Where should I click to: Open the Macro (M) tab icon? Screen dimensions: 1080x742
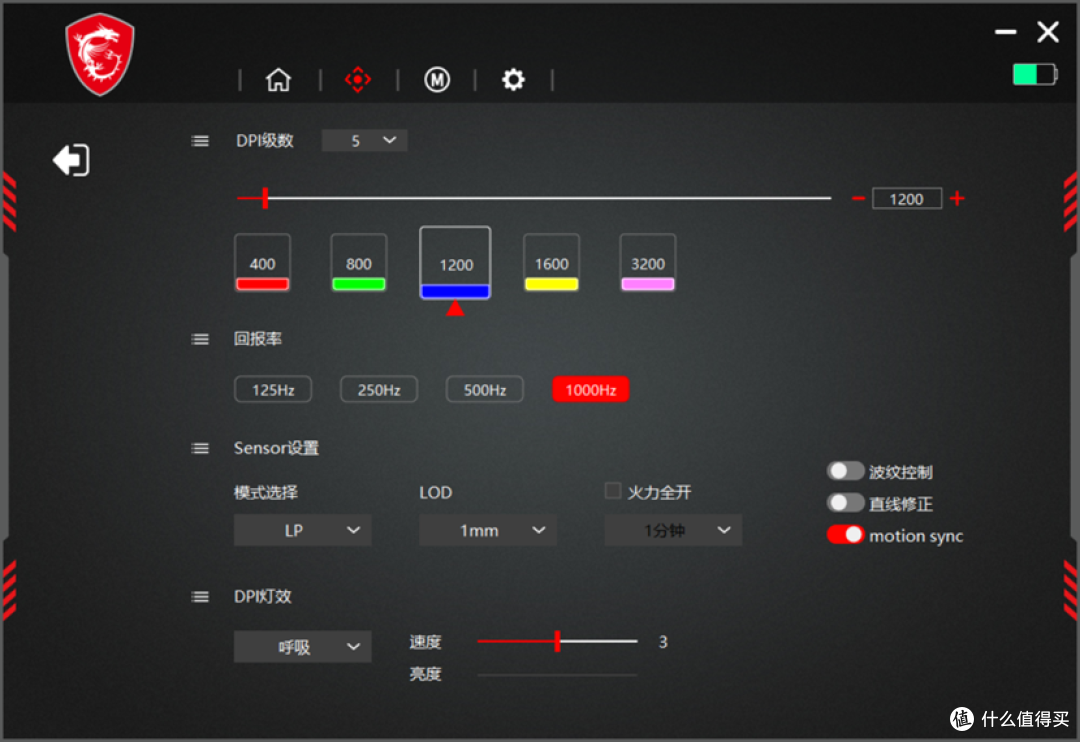pos(437,80)
